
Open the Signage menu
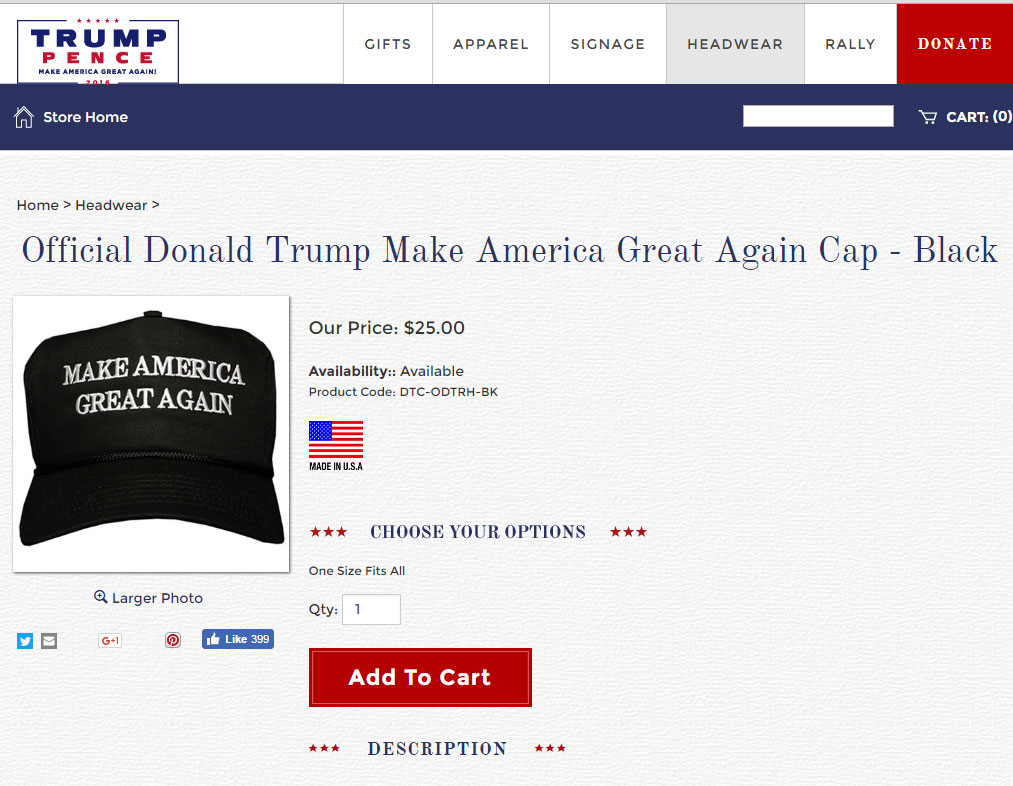[x=608, y=44]
